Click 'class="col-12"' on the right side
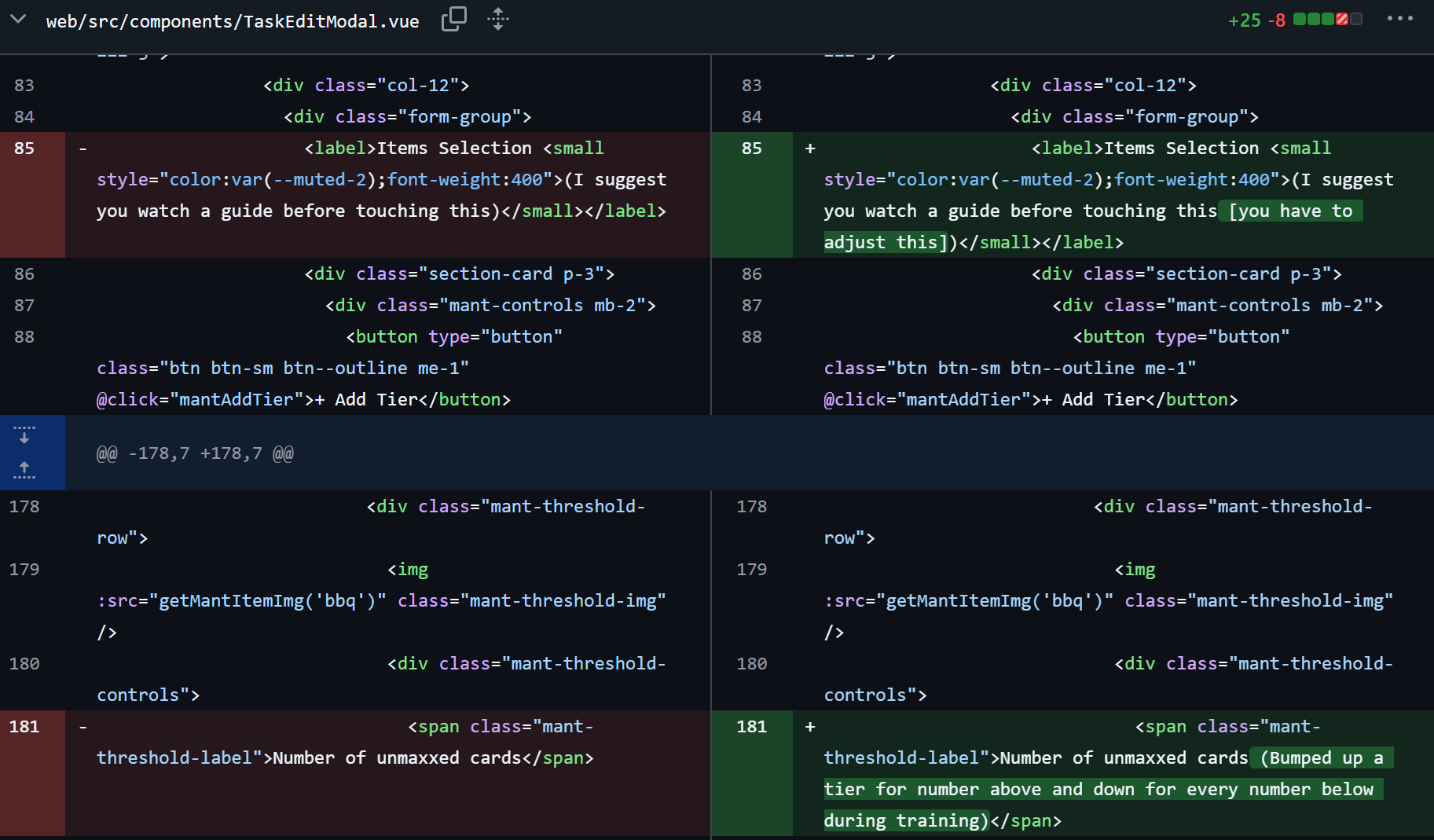 click(x=1114, y=85)
